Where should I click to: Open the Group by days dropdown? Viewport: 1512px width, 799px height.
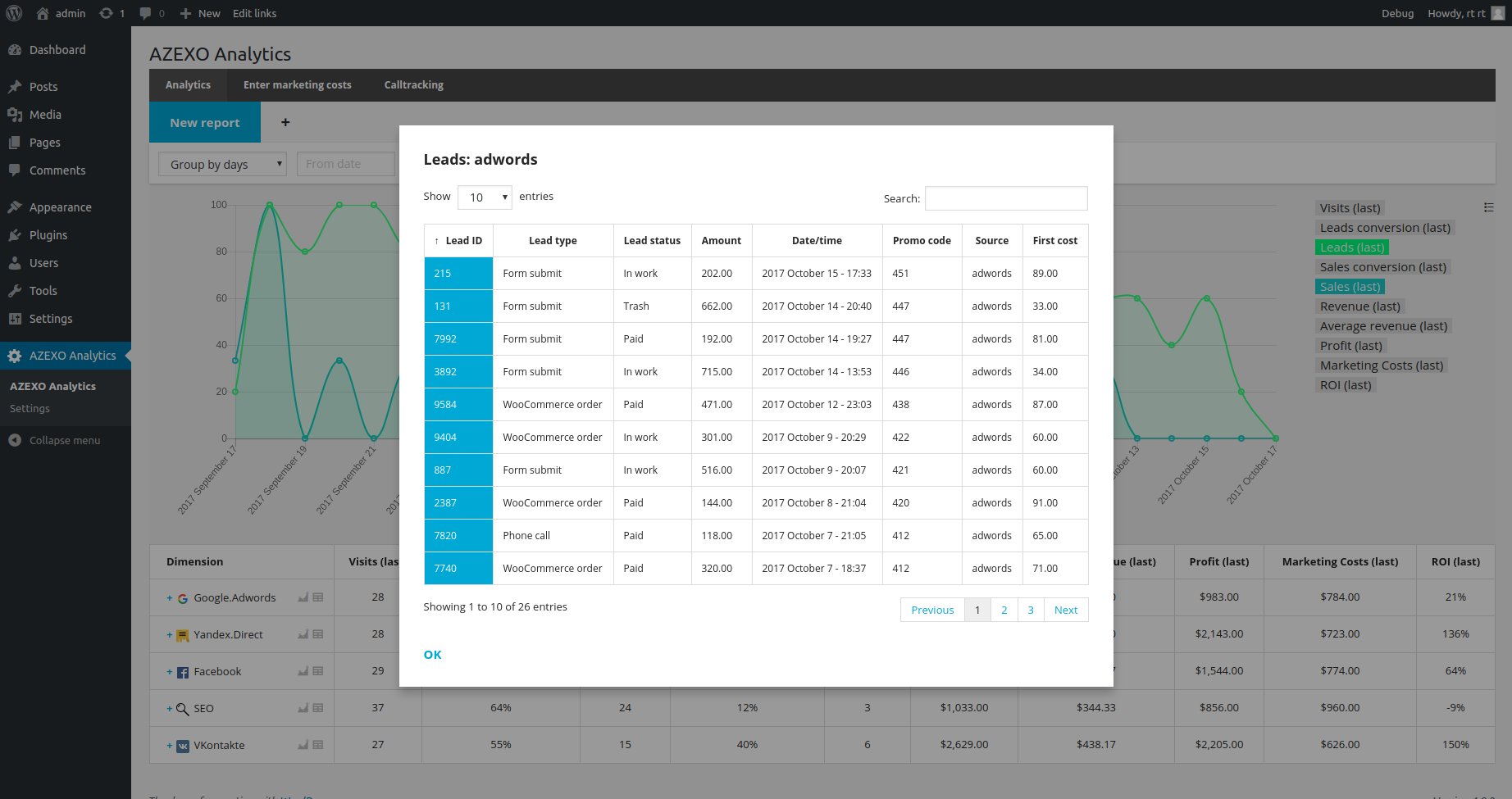(x=222, y=165)
